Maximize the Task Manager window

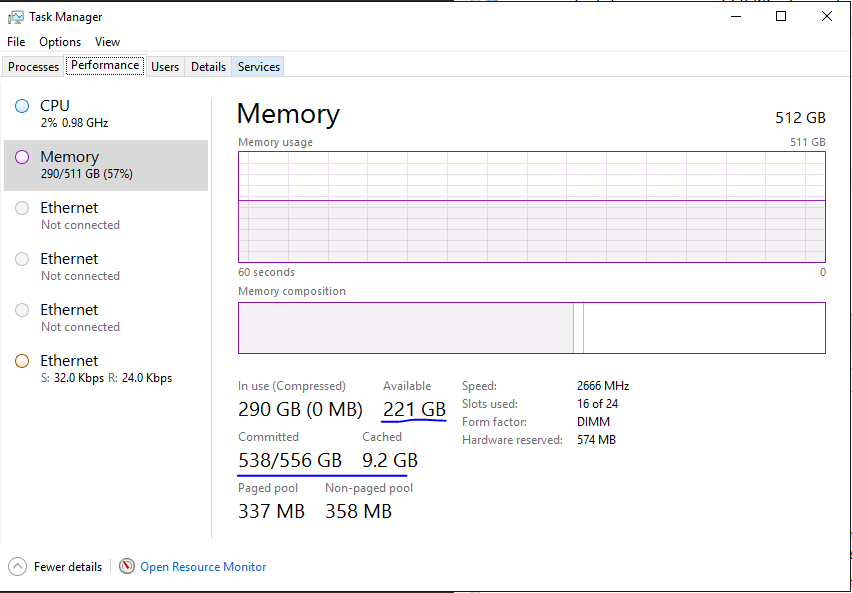coord(781,16)
